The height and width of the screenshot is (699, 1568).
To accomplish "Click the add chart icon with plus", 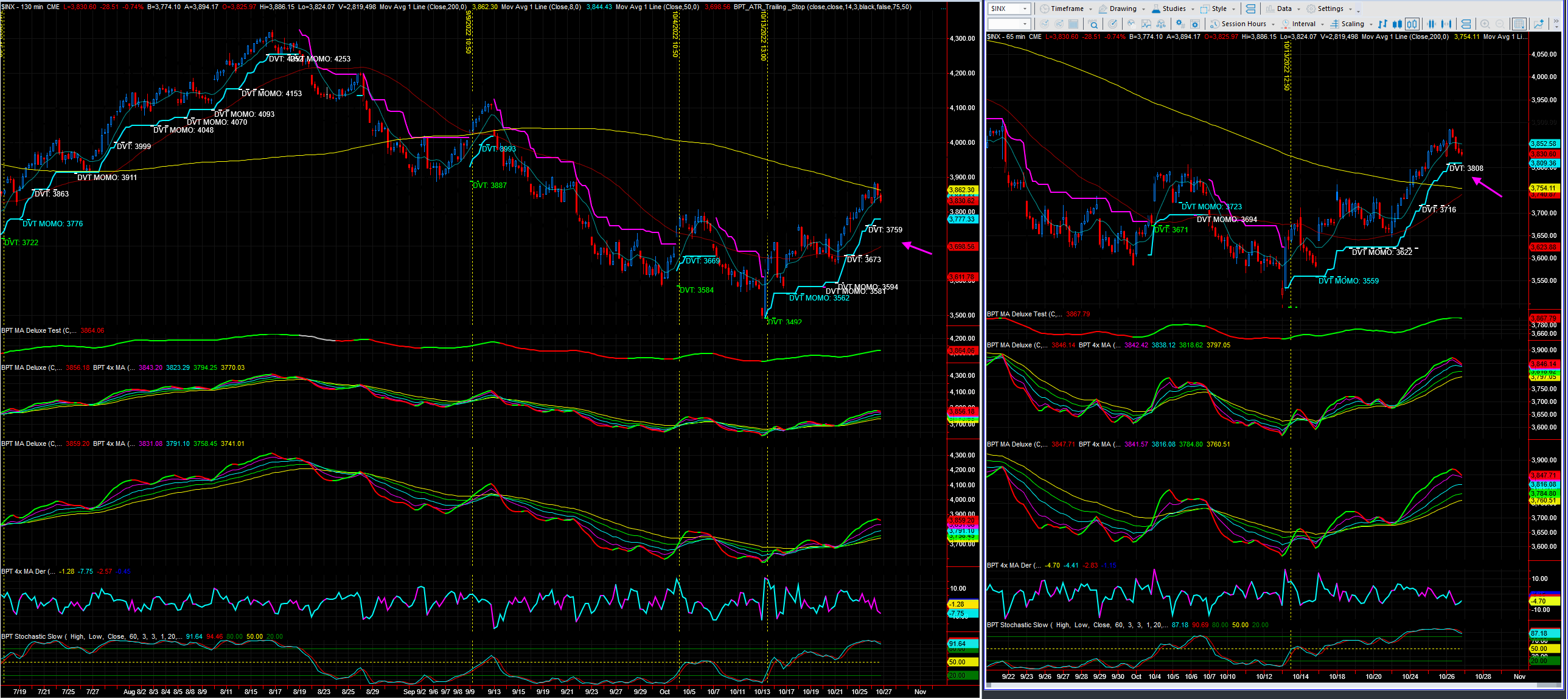I will pos(1539,24).
